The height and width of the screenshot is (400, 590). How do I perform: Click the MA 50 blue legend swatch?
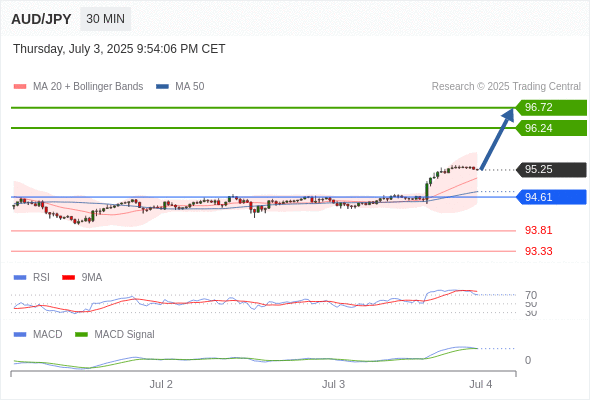pyautogui.click(x=162, y=87)
